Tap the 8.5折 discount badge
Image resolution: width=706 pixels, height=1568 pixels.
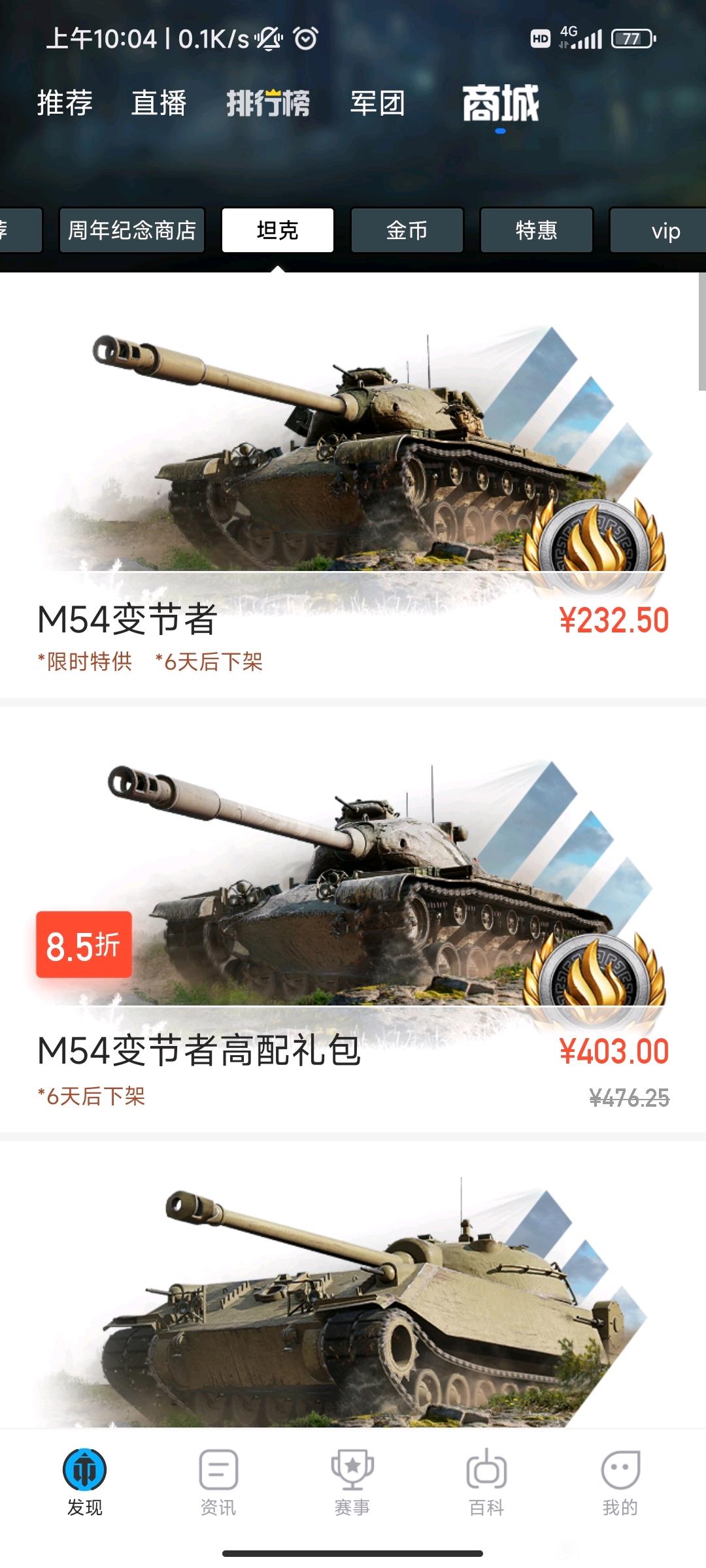tap(84, 945)
